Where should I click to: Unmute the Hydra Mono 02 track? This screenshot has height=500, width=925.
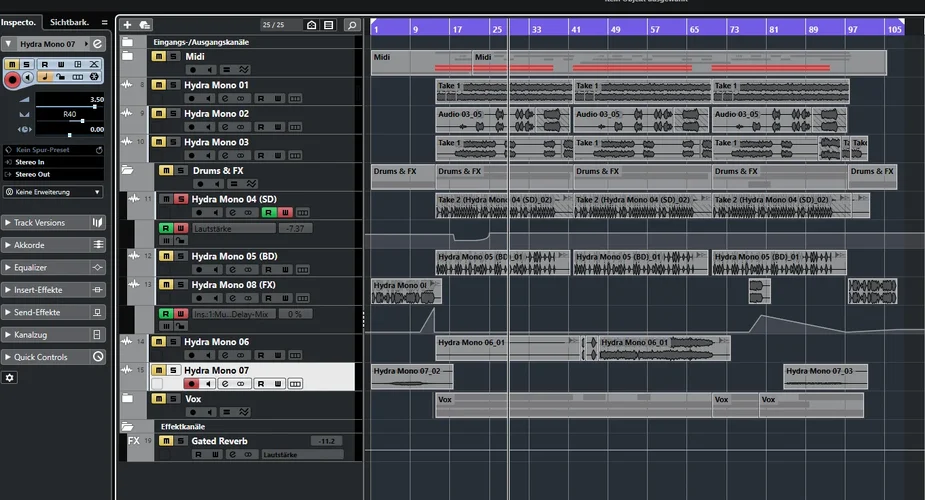pyautogui.click(x=157, y=114)
